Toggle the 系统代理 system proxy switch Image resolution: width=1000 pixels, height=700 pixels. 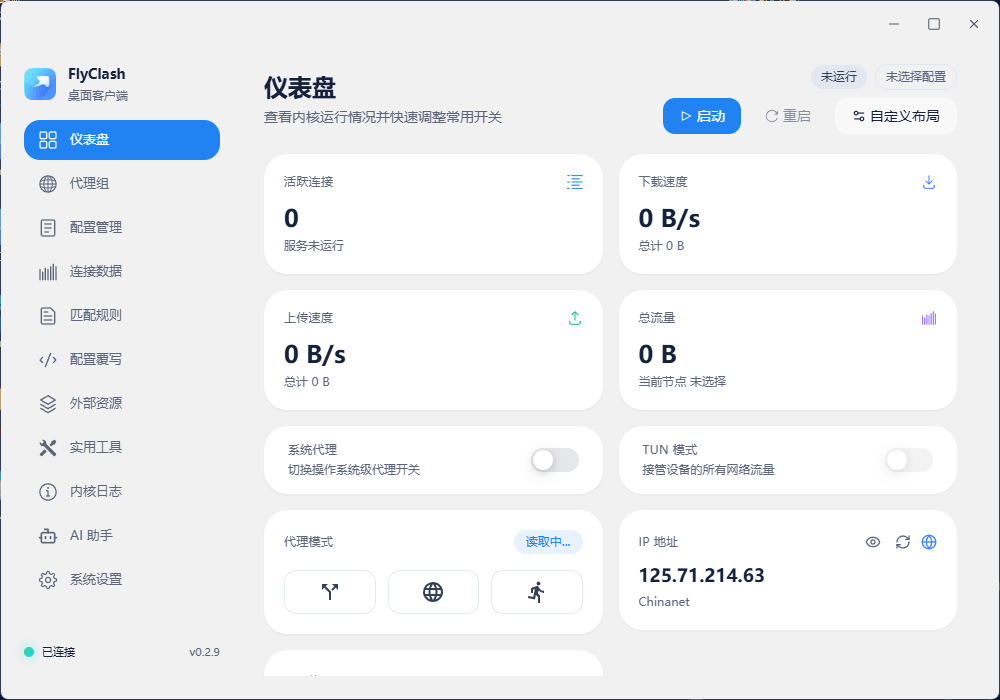click(555, 460)
